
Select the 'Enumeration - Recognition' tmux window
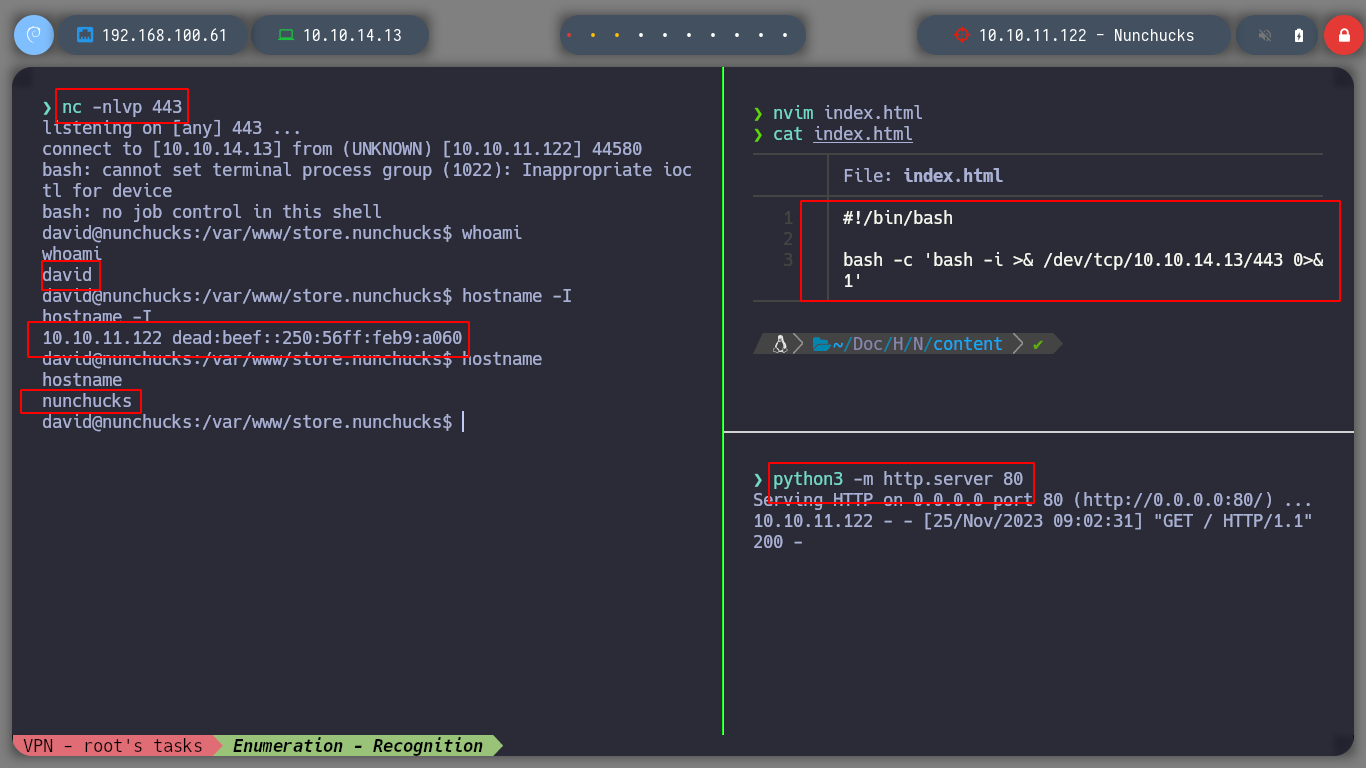pos(358,745)
